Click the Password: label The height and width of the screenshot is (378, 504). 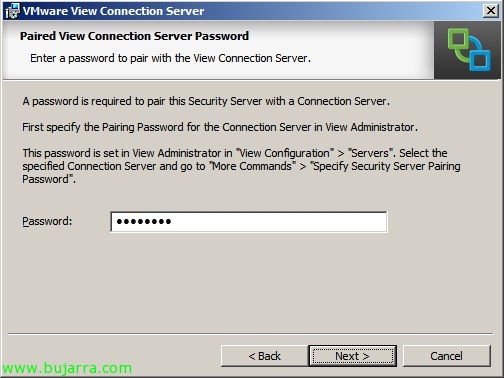(47, 221)
